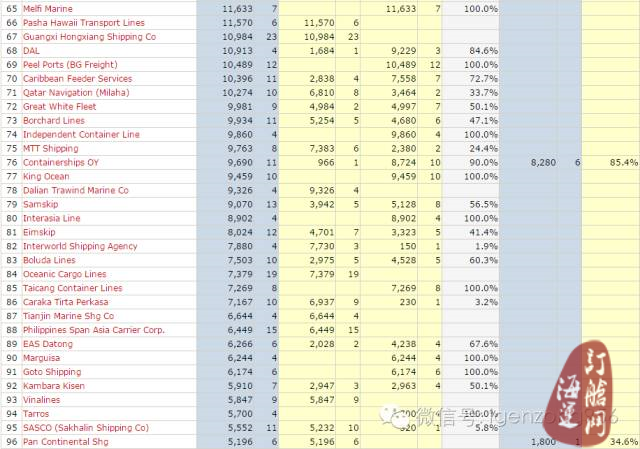Open the Tarros link
Viewport: 640px width, 449px height.
click(36, 413)
